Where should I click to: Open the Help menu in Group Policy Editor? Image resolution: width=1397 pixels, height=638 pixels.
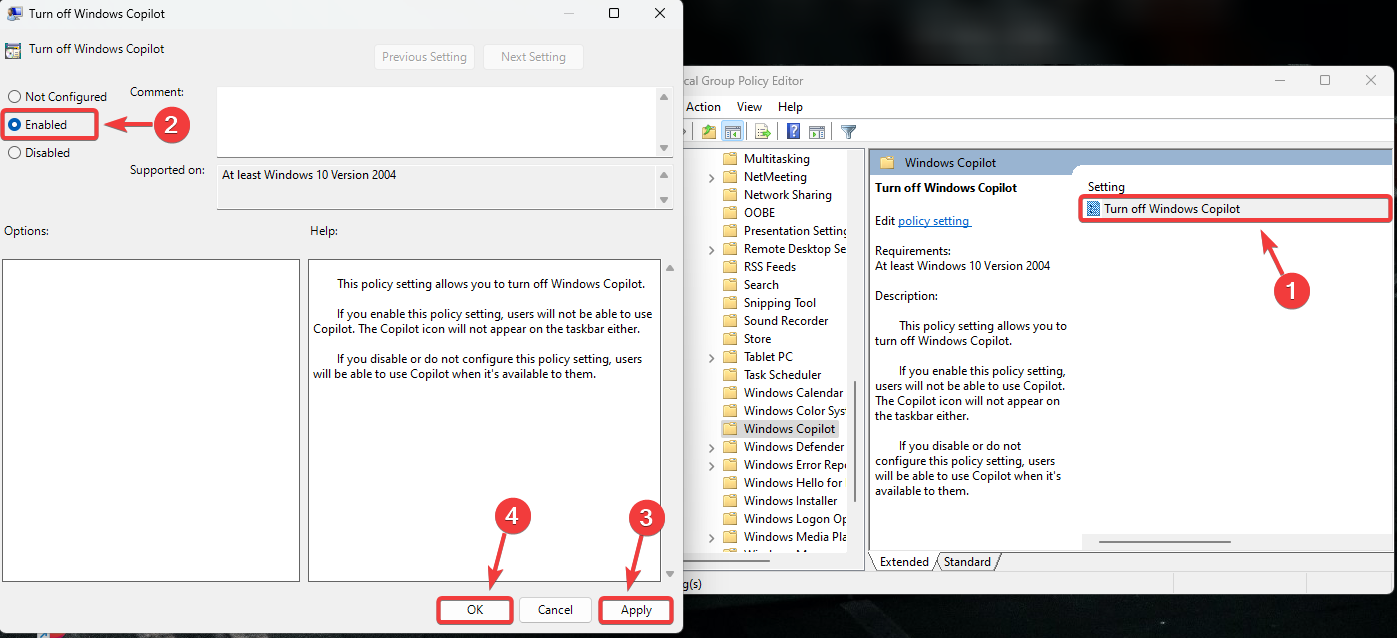790,107
